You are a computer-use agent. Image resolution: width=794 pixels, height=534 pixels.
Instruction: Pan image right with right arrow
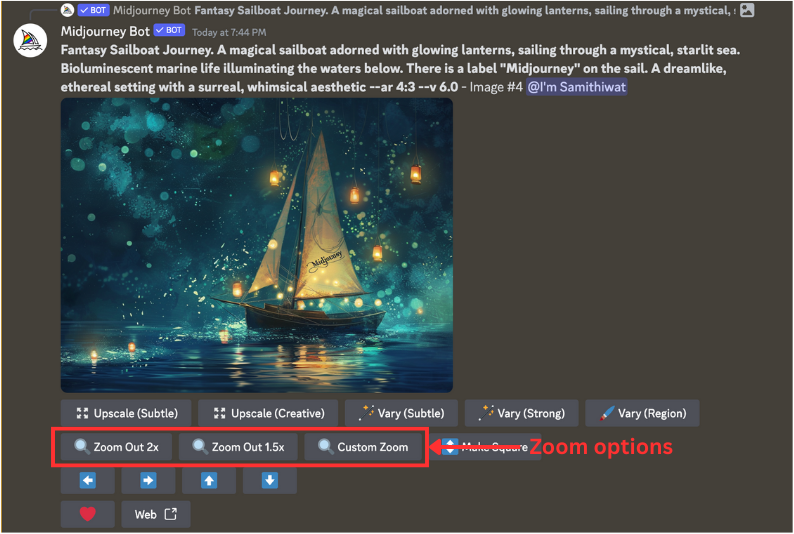148,480
